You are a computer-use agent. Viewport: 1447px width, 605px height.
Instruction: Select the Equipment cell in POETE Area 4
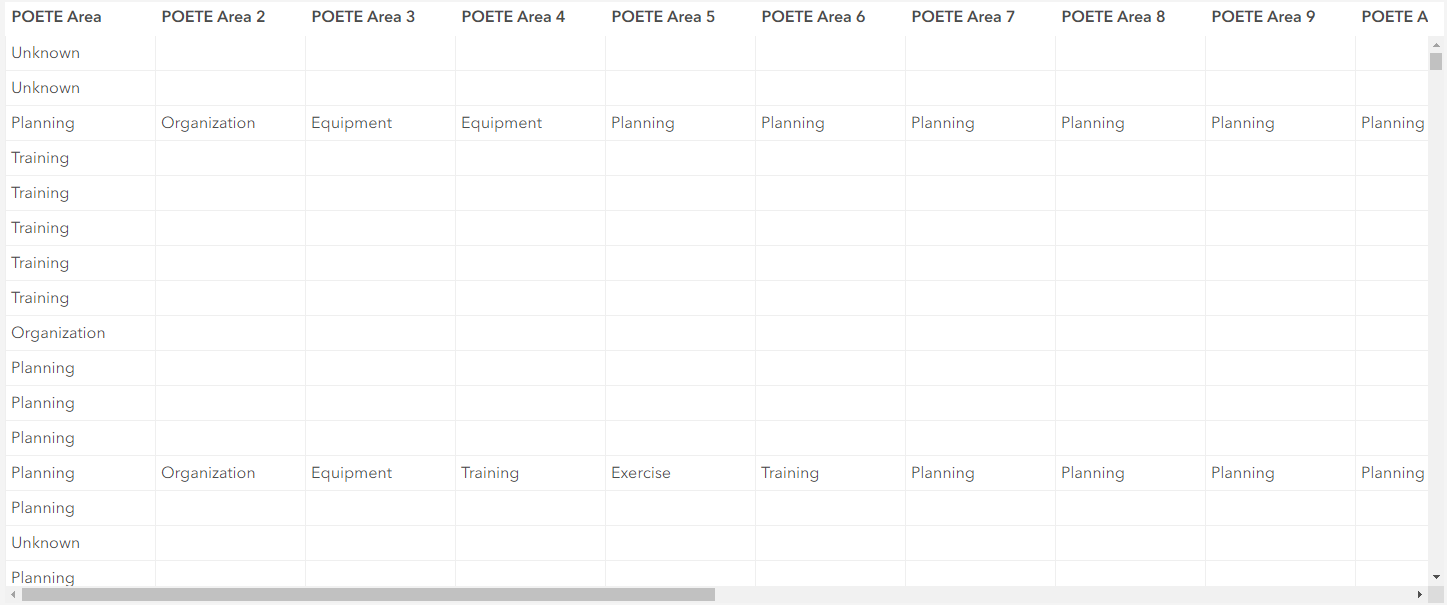(501, 123)
